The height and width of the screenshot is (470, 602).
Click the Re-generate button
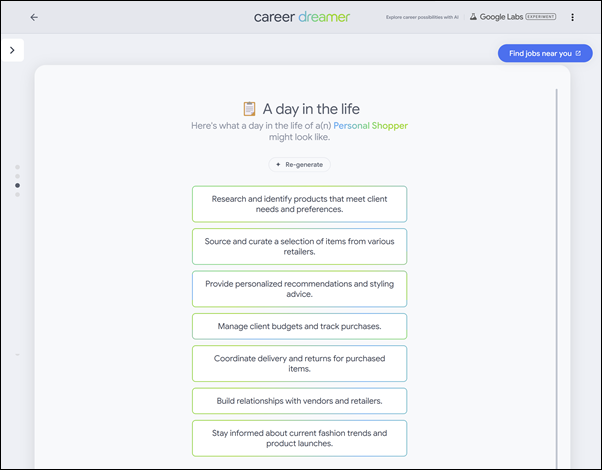300,164
